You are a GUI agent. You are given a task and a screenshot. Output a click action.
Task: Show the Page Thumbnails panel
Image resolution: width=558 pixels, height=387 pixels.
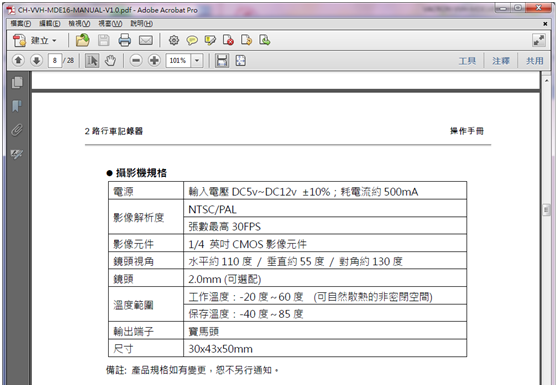pos(17,83)
